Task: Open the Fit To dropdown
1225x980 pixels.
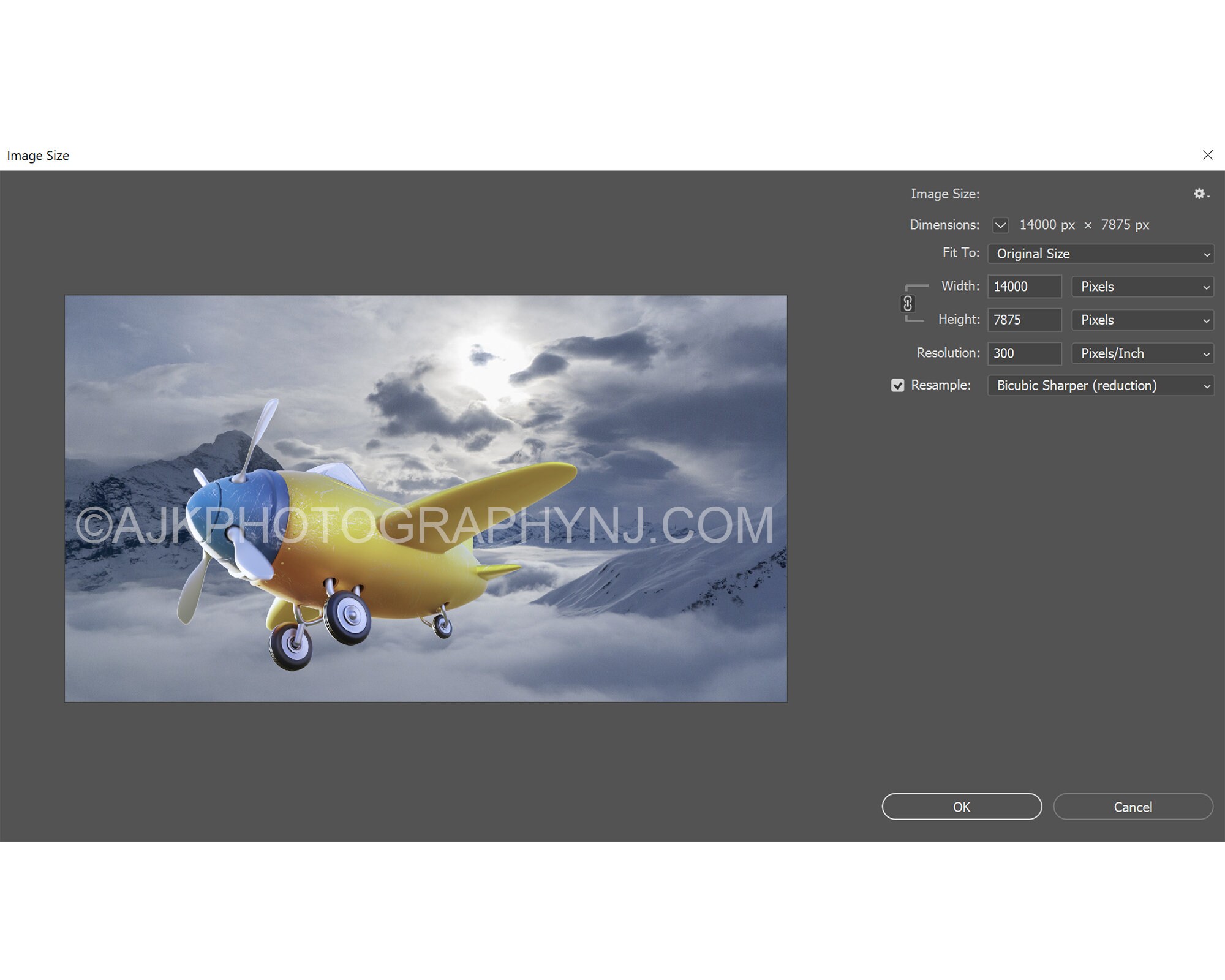Action: (1101, 254)
